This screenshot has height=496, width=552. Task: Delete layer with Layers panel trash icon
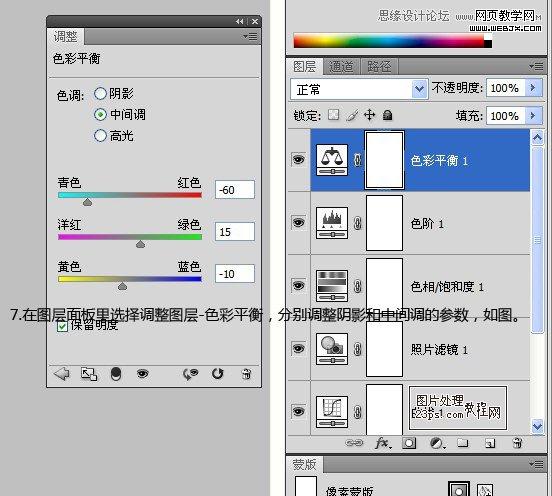[517, 443]
